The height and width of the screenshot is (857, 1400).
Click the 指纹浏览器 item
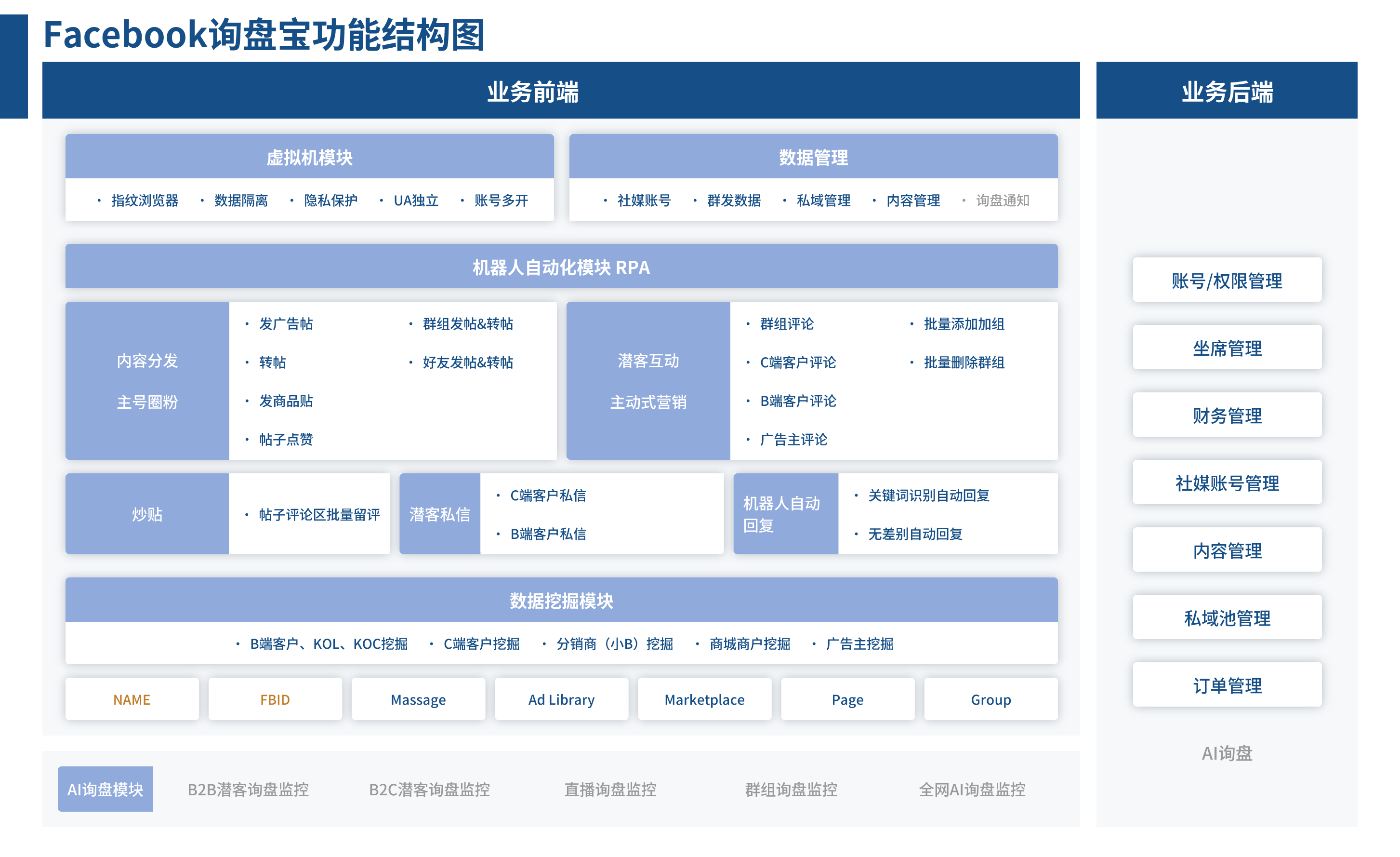click(x=145, y=201)
